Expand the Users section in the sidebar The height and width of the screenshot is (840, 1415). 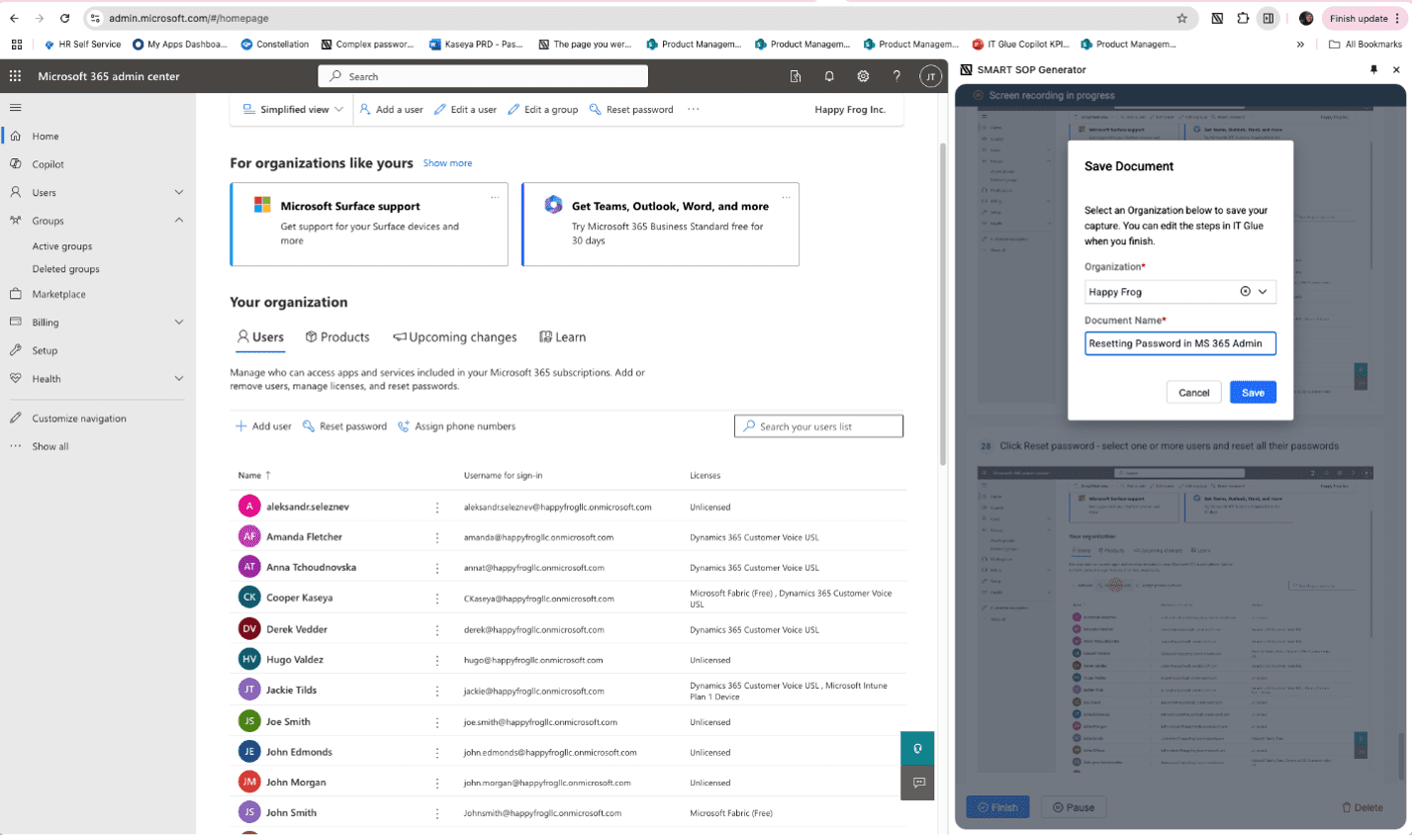click(x=178, y=192)
